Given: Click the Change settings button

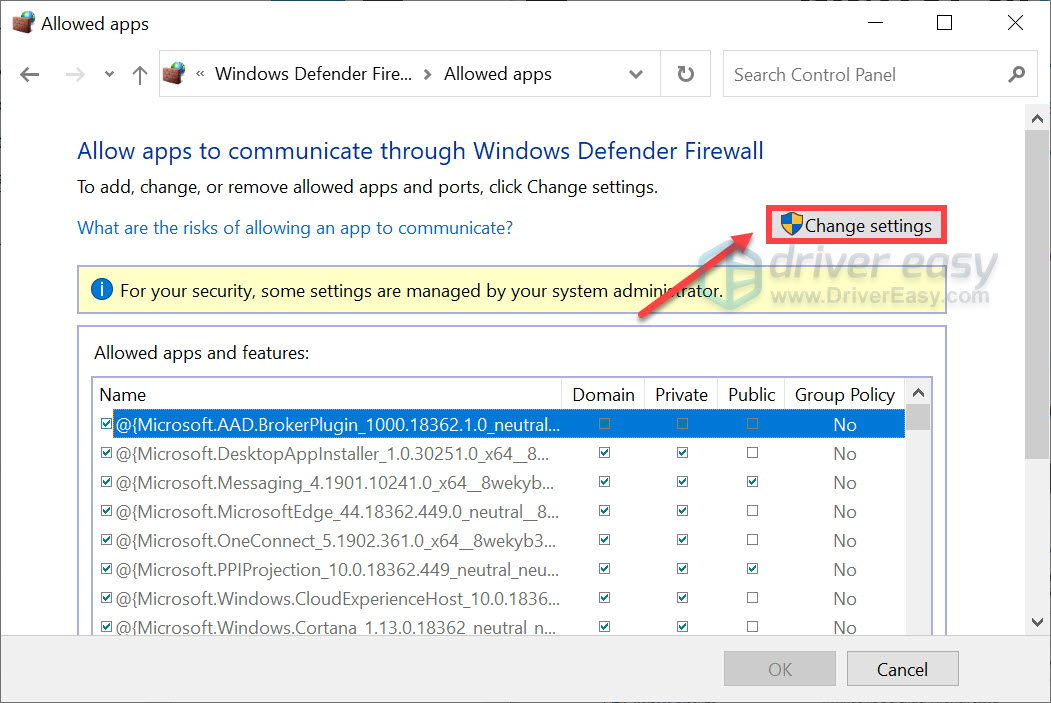Looking at the screenshot, I should pos(856,225).
